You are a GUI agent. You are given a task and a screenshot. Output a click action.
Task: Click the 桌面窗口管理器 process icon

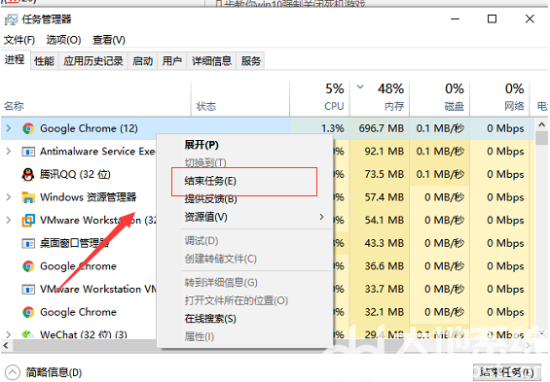click(28, 243)
